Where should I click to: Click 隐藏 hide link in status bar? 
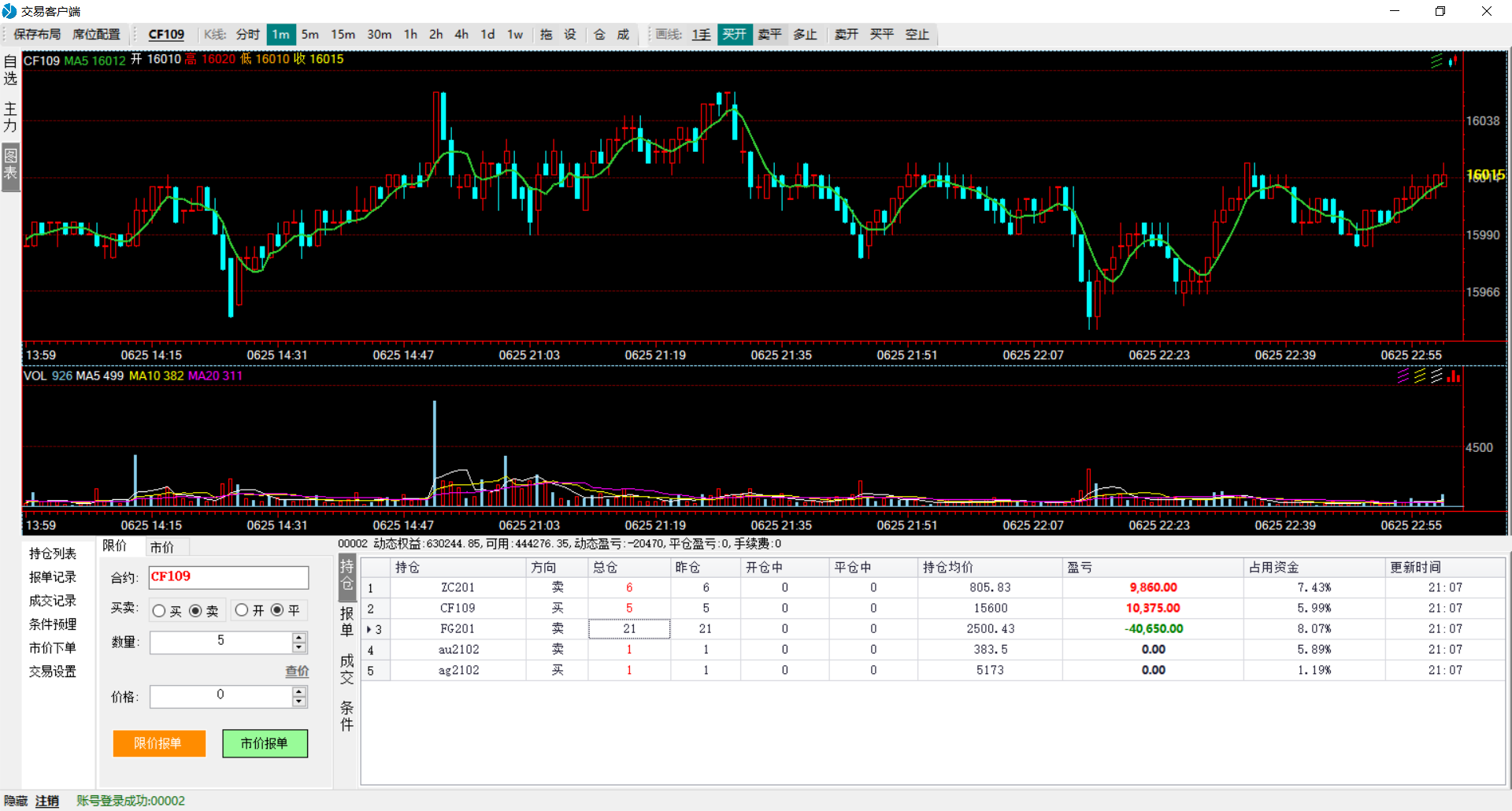coord(16,801)
